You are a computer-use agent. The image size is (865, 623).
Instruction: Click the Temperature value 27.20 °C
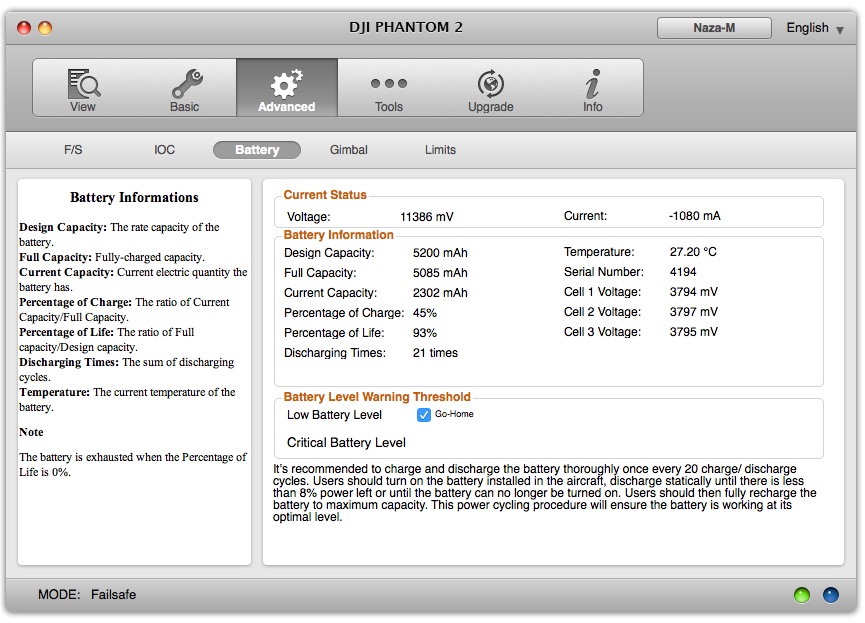click(x=693, y=252)
